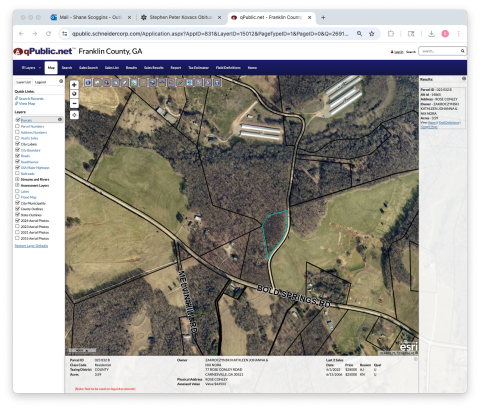Click the browser back arrow
The width and height of the screenshot is (480, 409).
click(21, 34)
